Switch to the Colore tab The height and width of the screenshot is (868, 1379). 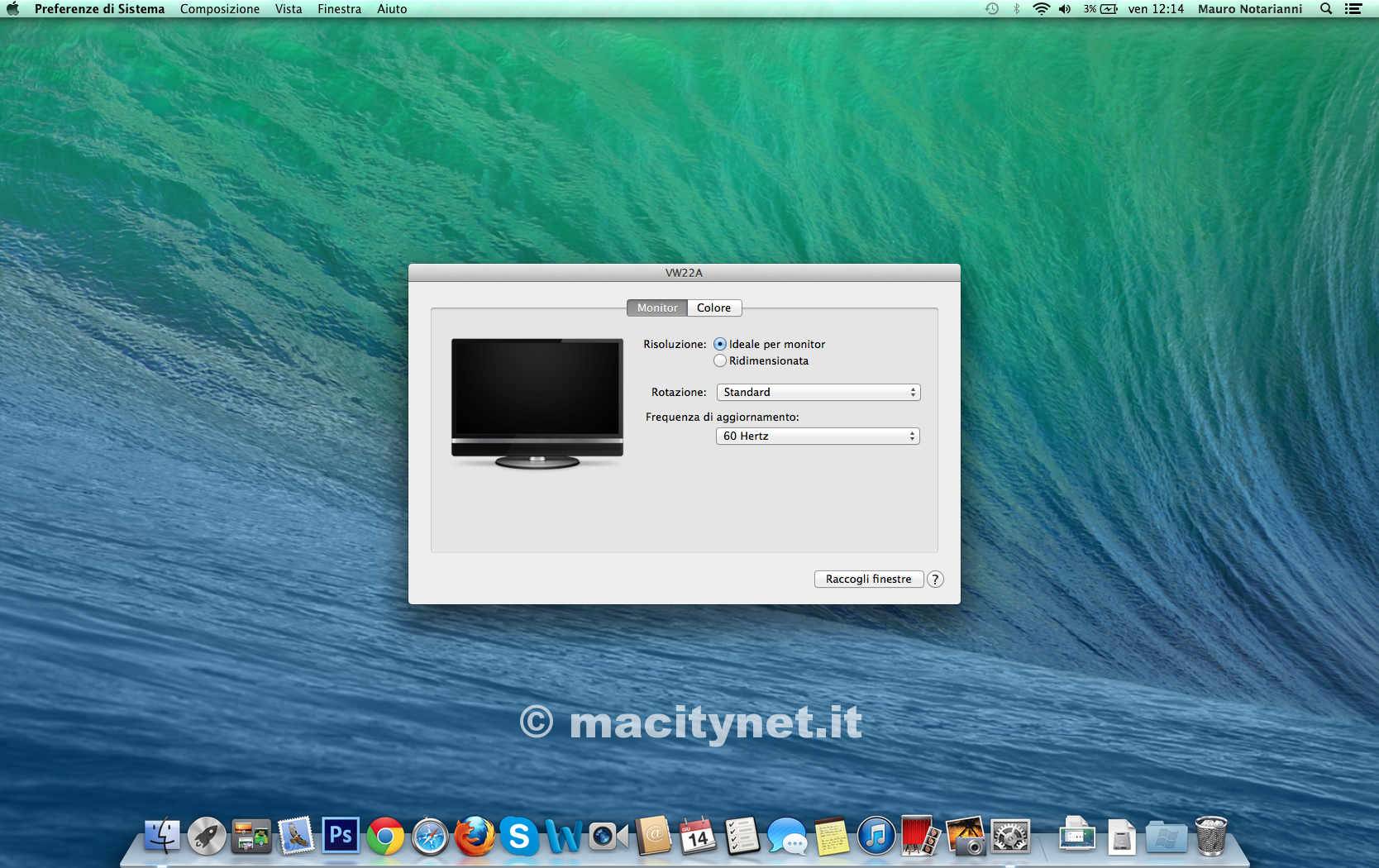coord(713,308)
